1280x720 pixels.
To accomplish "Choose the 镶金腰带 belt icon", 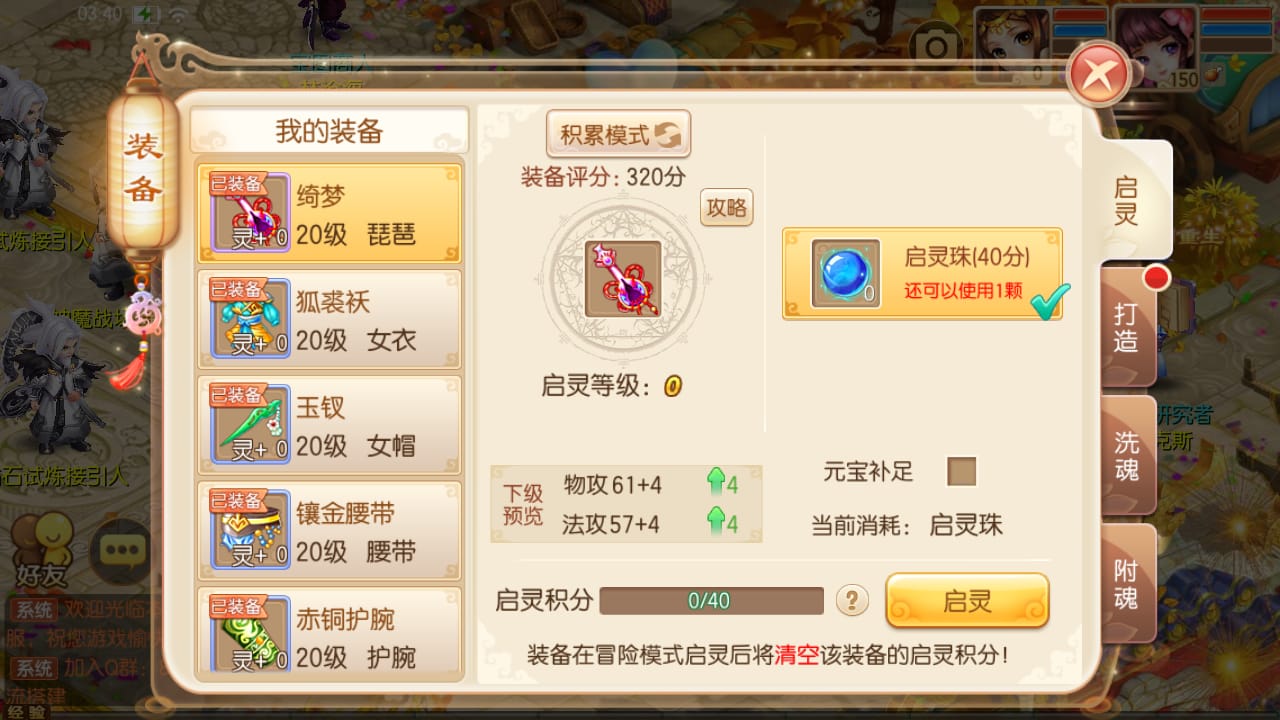I will (250, 530).
